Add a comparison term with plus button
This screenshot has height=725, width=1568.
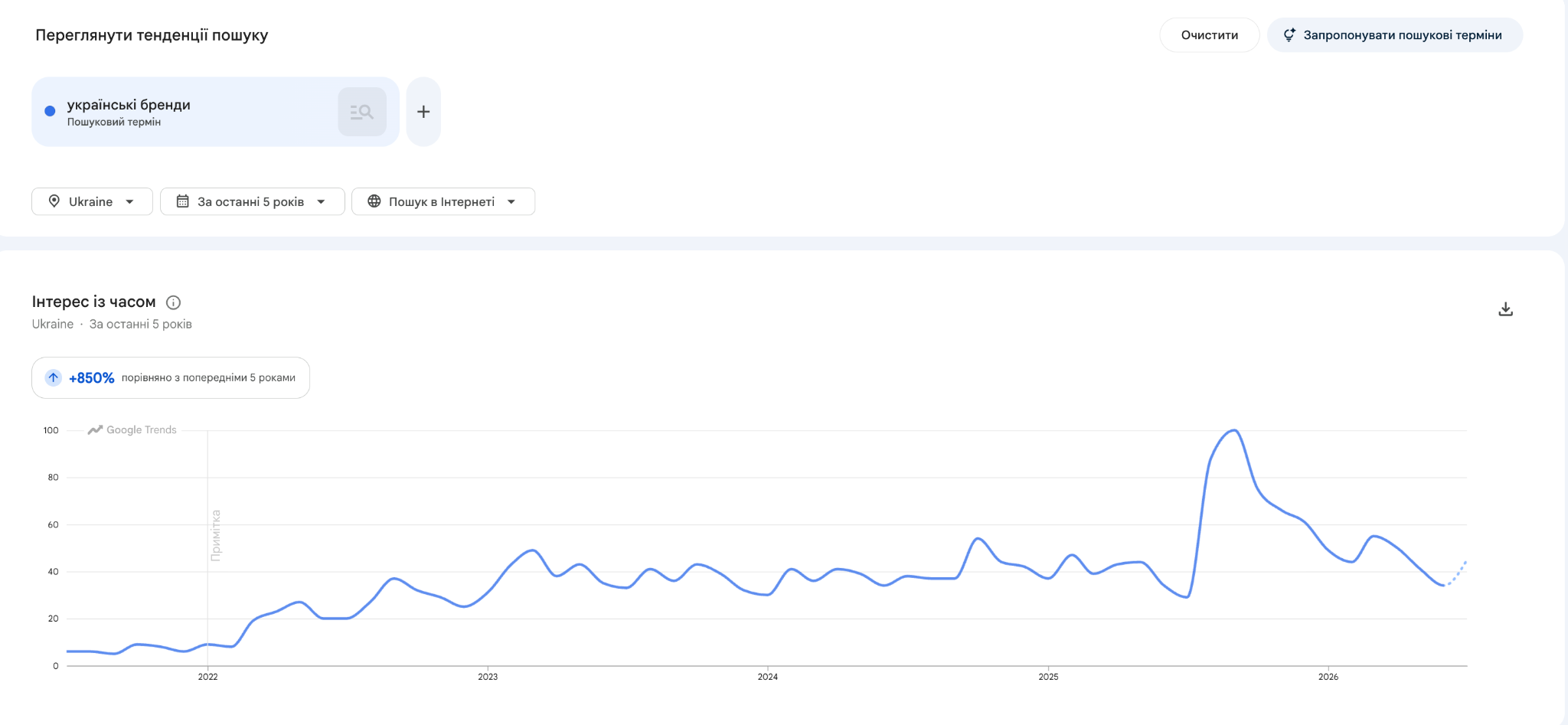coord(423,112)
